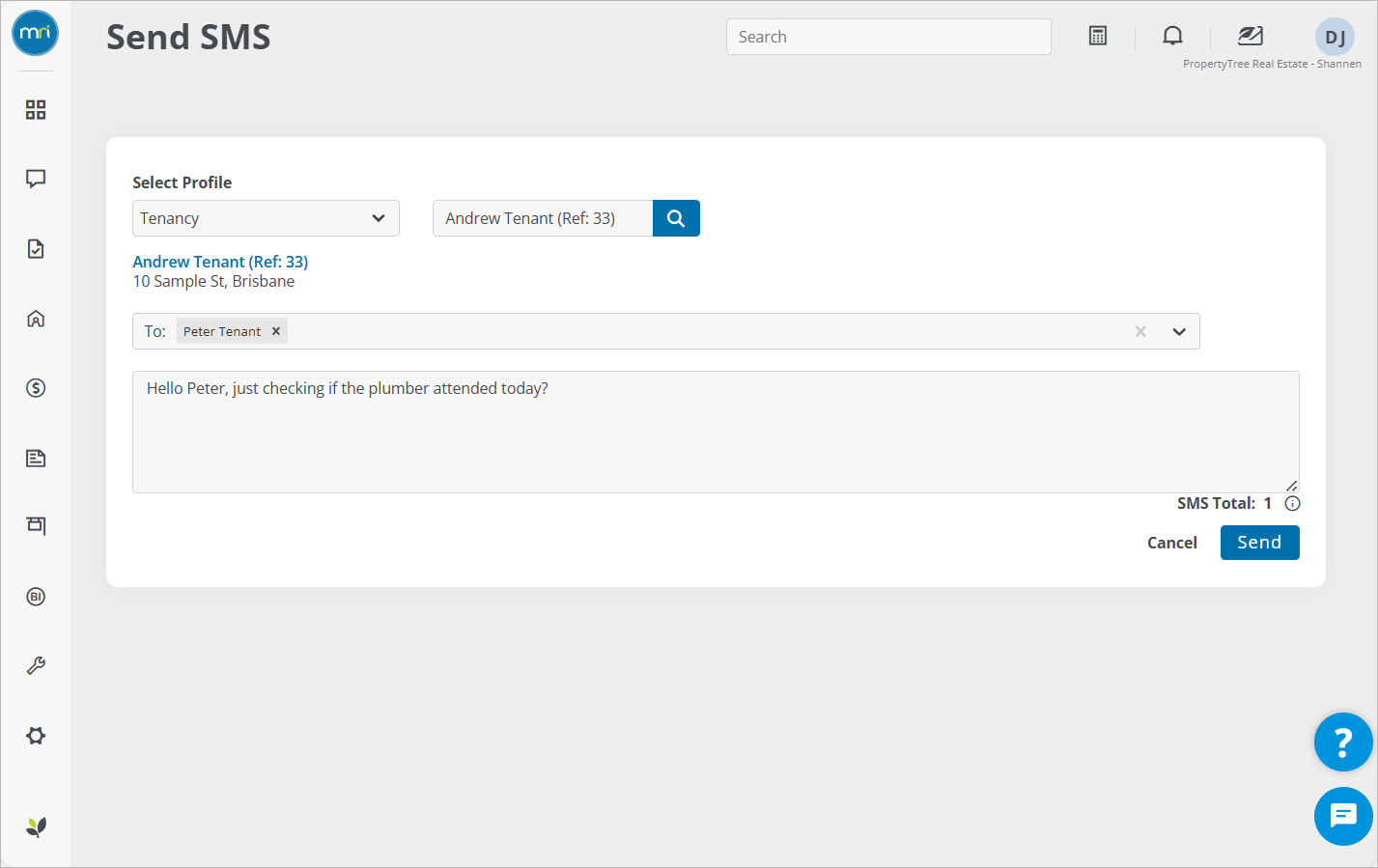Click the green leaf icon in sidebar
The height and width of the screenshot is (868, 1378).
pyautogui.click(x=36, y=826)
